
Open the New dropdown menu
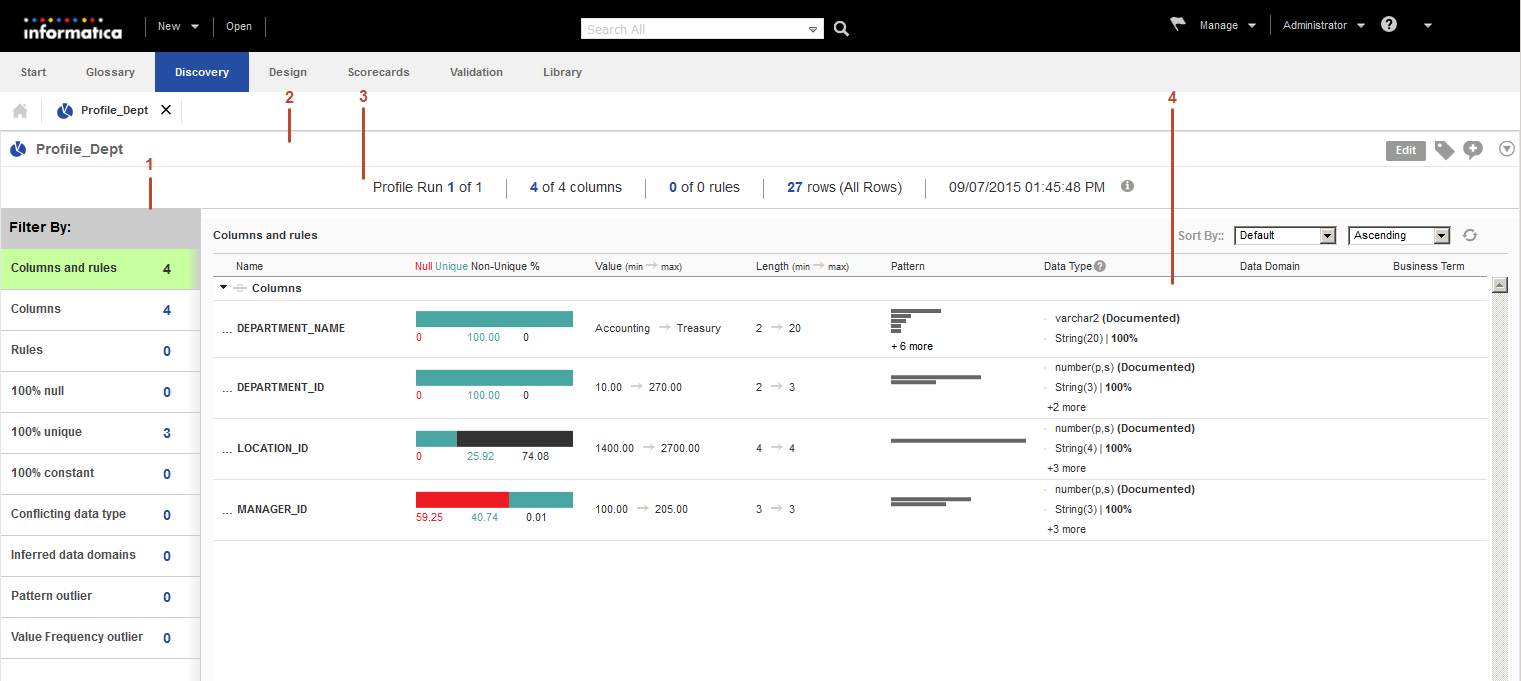178,26
